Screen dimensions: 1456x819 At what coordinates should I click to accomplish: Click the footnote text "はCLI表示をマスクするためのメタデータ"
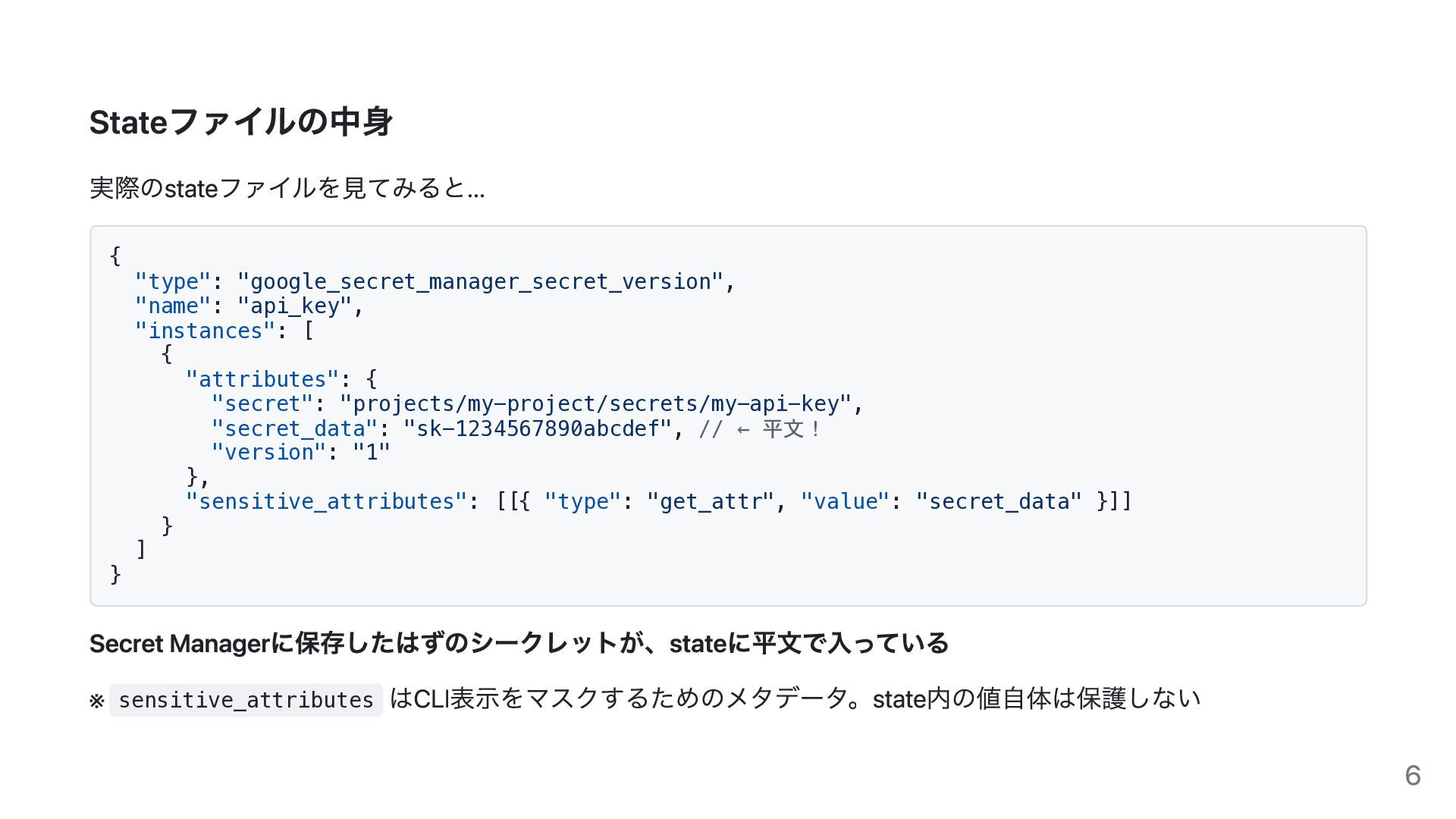pos(618,698)
